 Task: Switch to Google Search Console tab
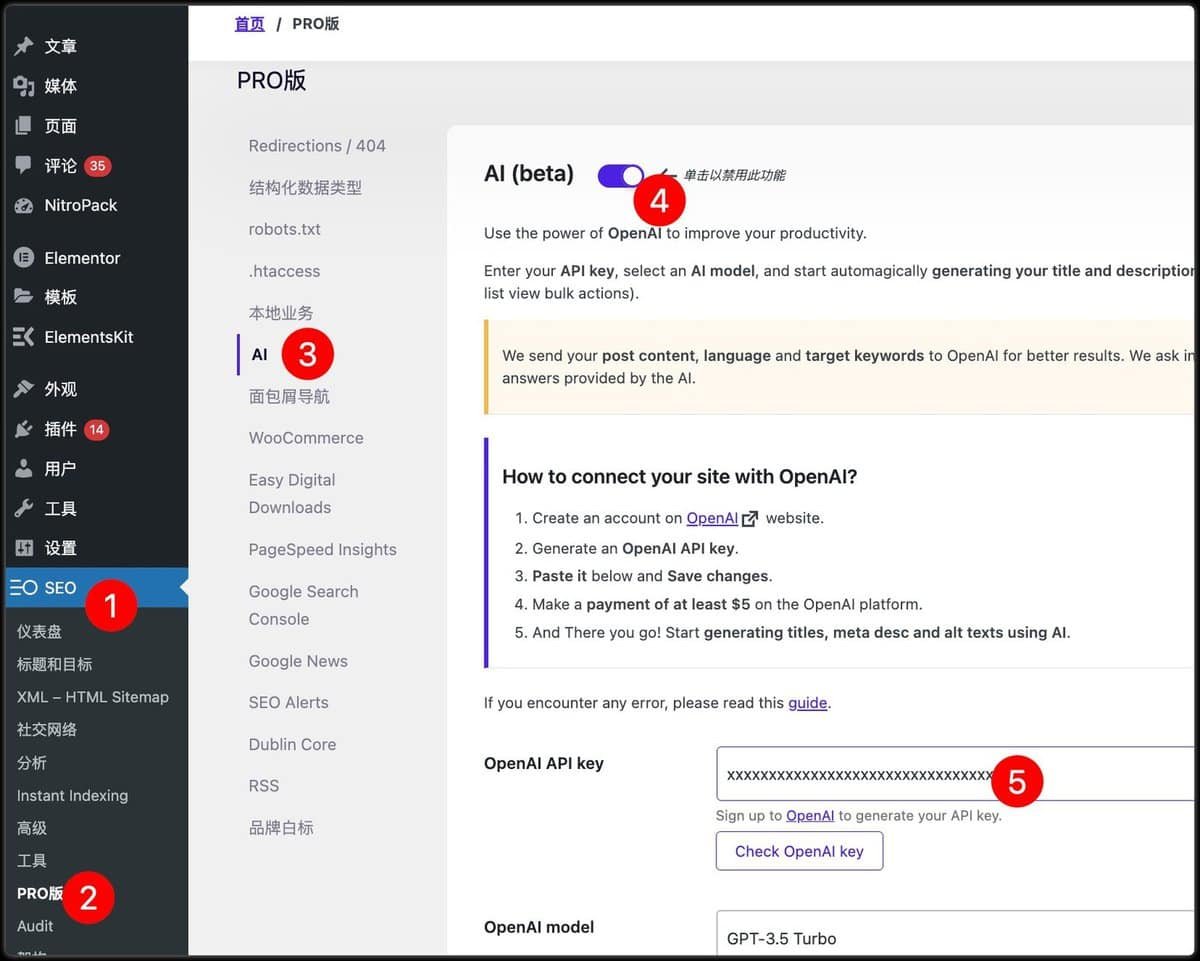click(304, 605)
